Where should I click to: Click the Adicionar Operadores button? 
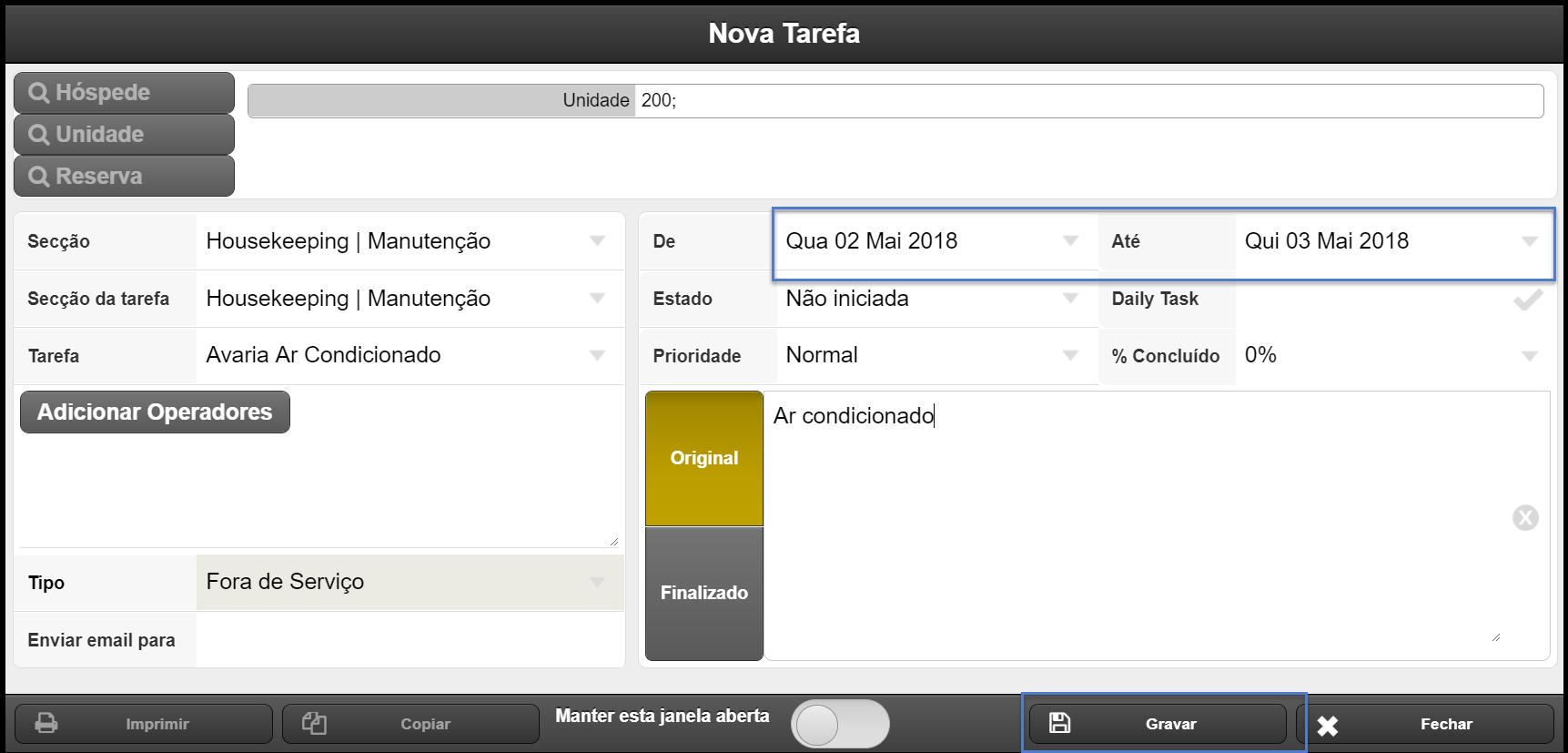click(155, 412)
